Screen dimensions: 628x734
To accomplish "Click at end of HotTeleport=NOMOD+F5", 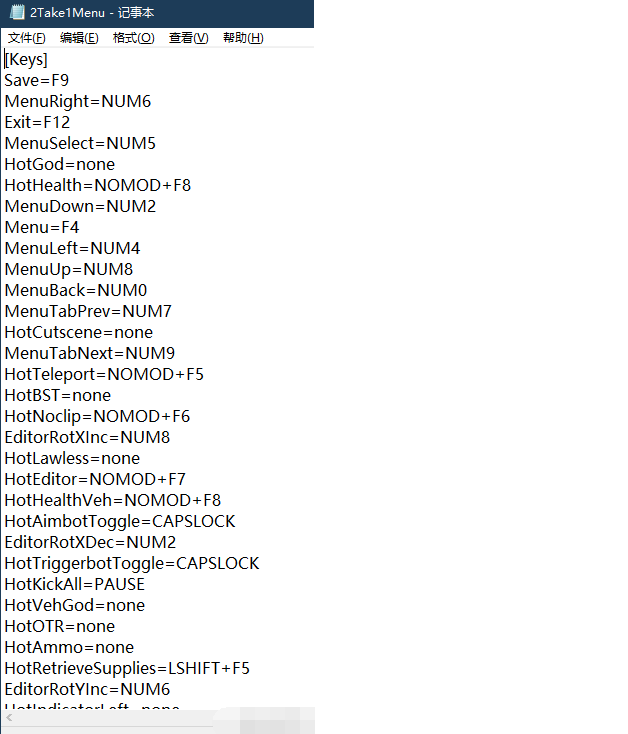I will point(204,374).
